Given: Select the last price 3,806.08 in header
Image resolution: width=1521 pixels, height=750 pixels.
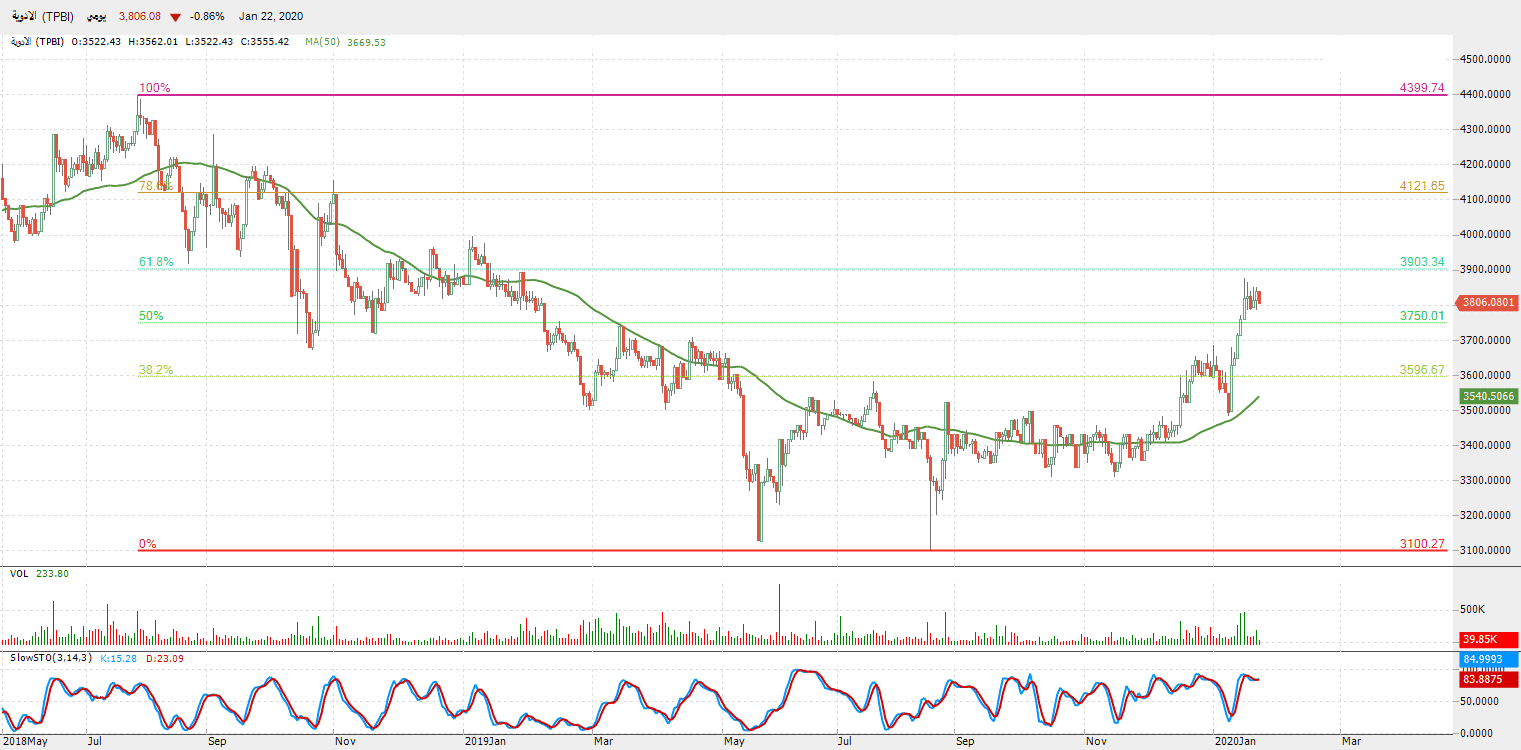Looking at the screenshot, I should [140, 17].
